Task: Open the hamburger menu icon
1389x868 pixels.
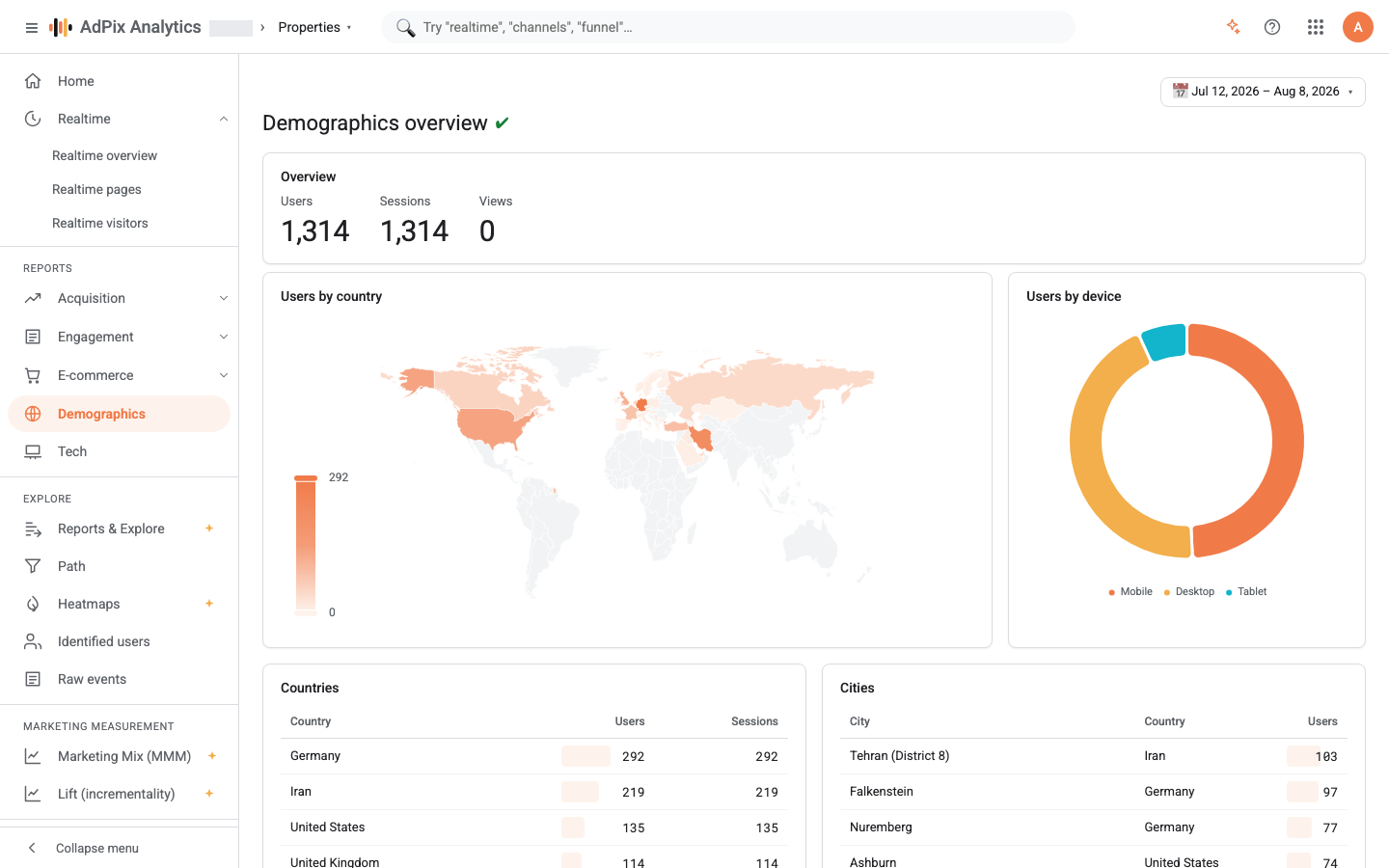Action: point(32,28)
